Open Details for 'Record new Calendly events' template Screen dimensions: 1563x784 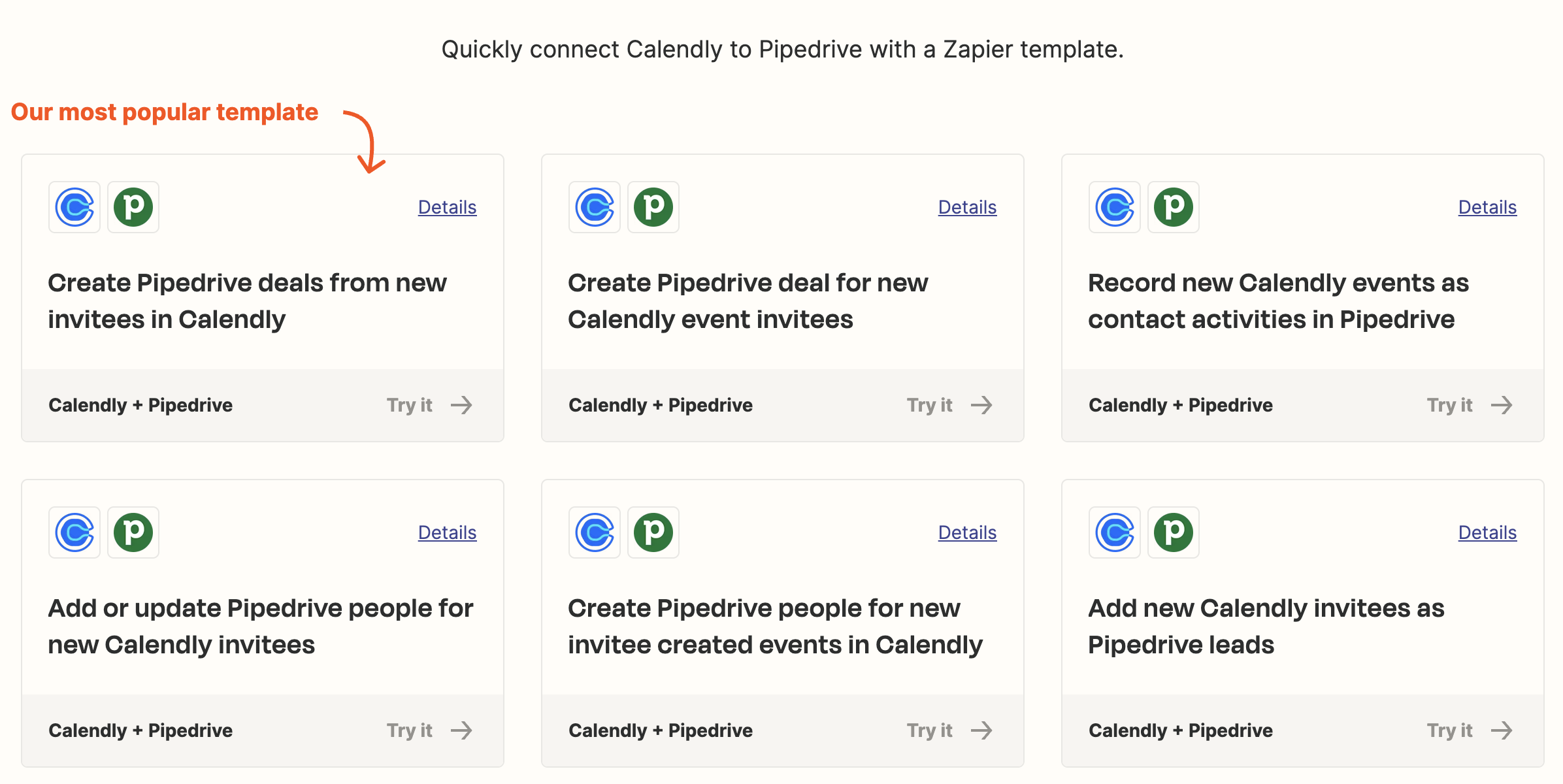tap(1488, 207)
